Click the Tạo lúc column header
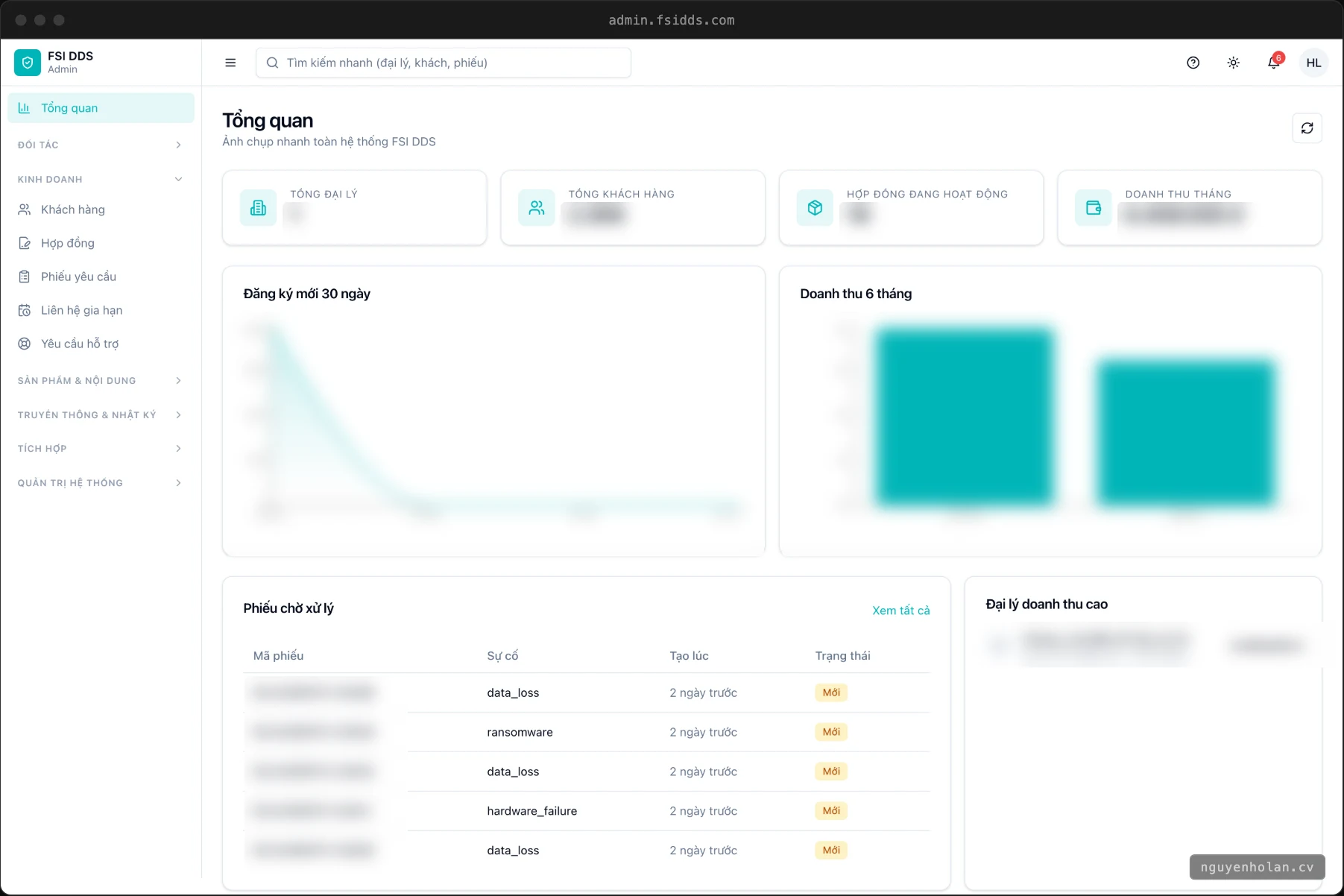1344x896 pixels. [689, 656]
